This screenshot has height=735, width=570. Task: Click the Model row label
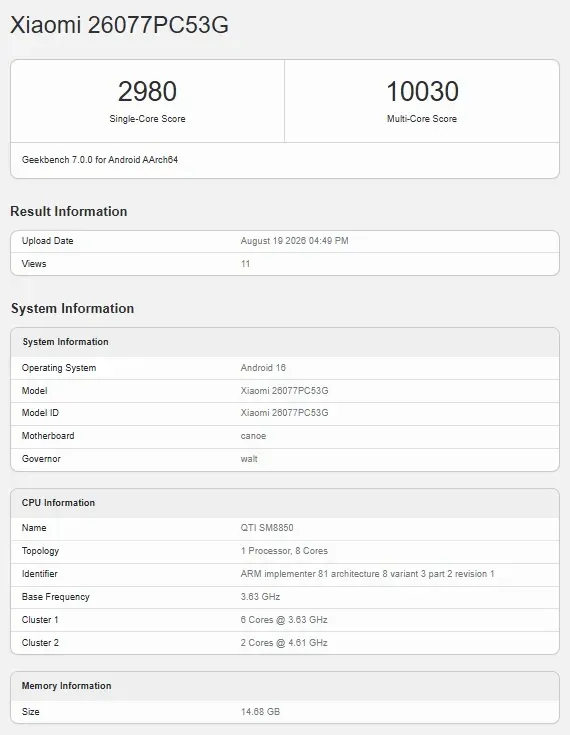[34, 391]
